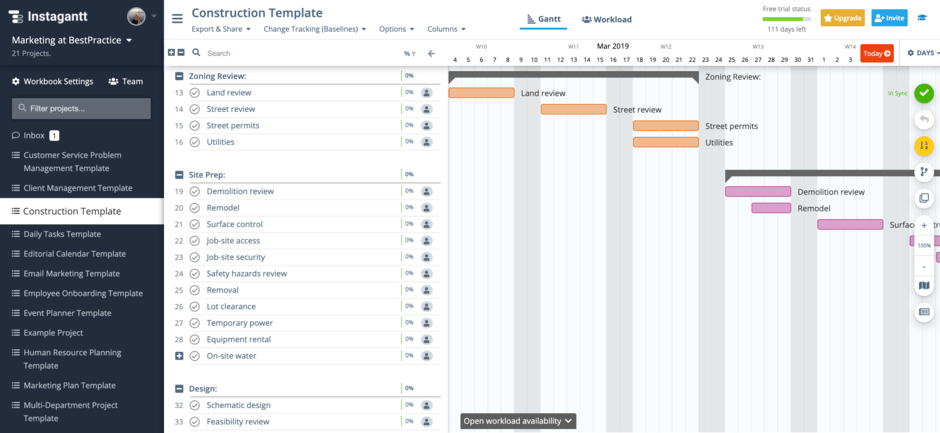Click the Land review orange Gantt bar

(481, 93)
